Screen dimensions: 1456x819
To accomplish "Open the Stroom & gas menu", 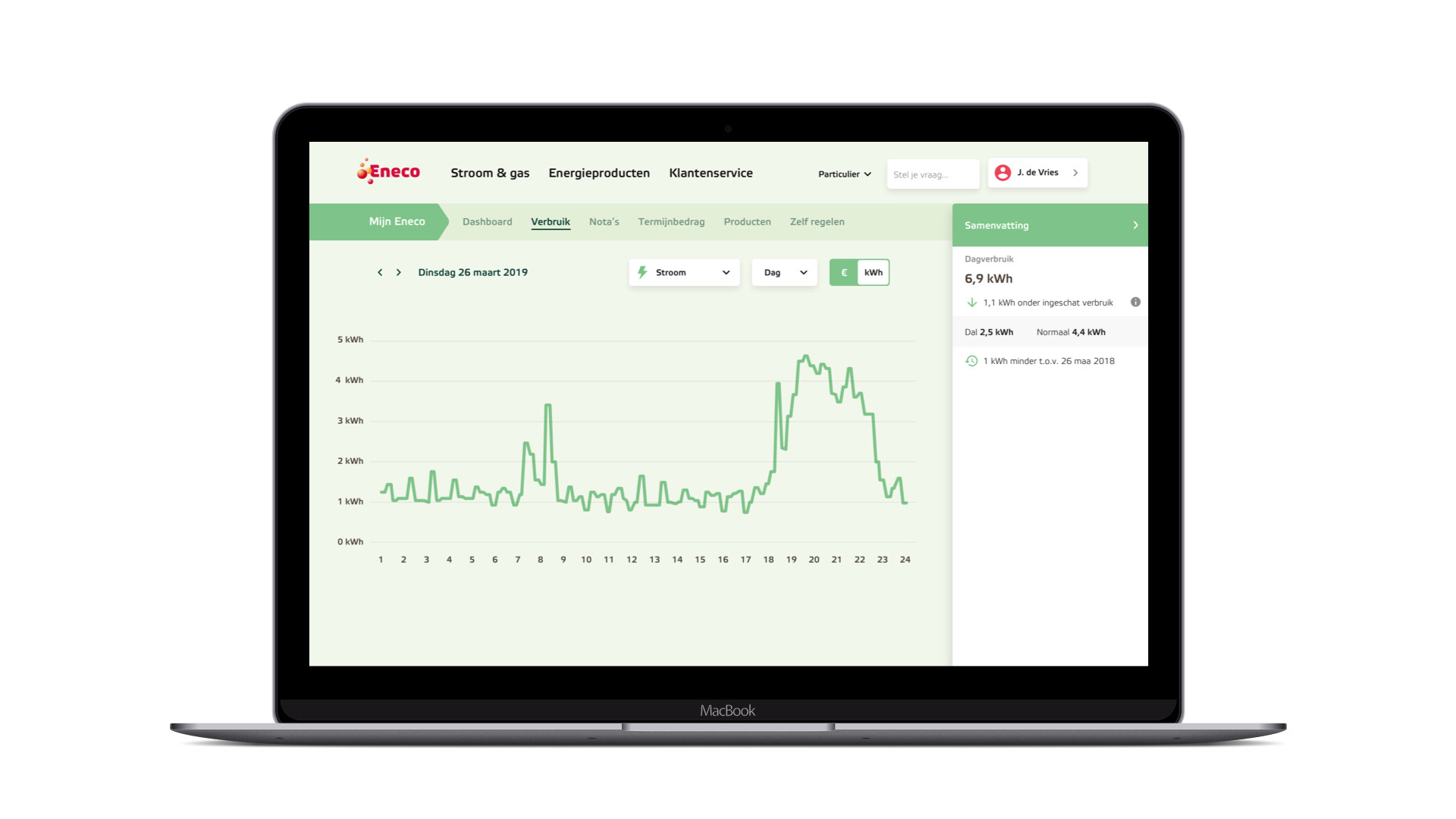I will 490,173.
